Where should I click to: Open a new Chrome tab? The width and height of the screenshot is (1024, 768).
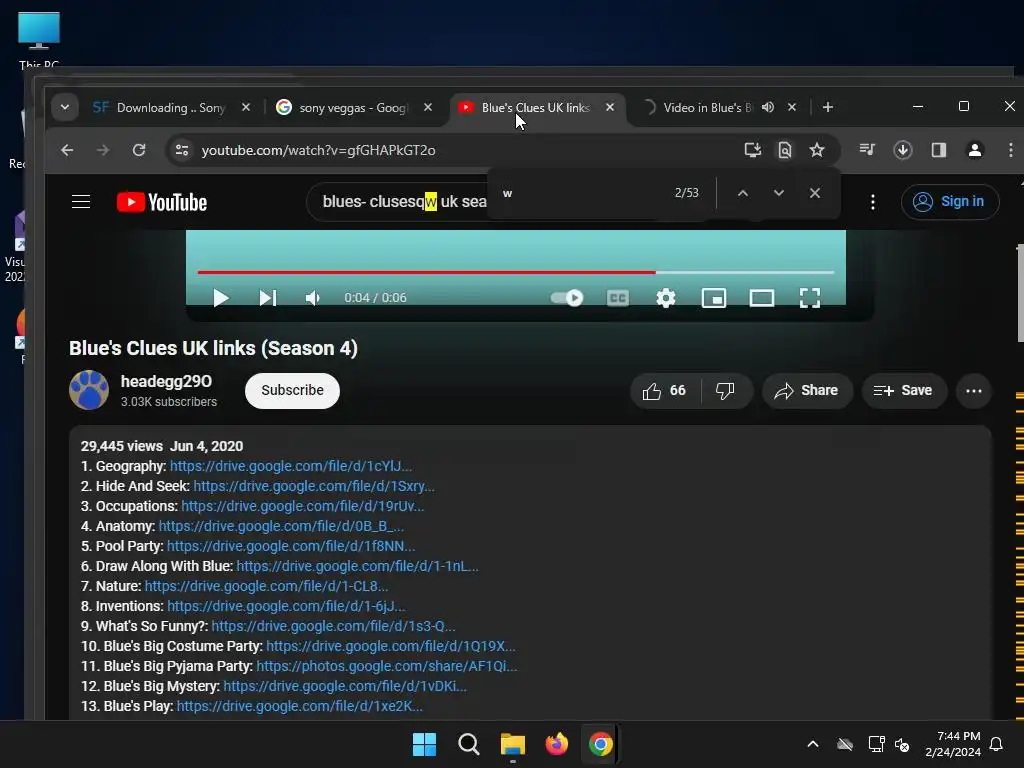[x=827, y=107]
